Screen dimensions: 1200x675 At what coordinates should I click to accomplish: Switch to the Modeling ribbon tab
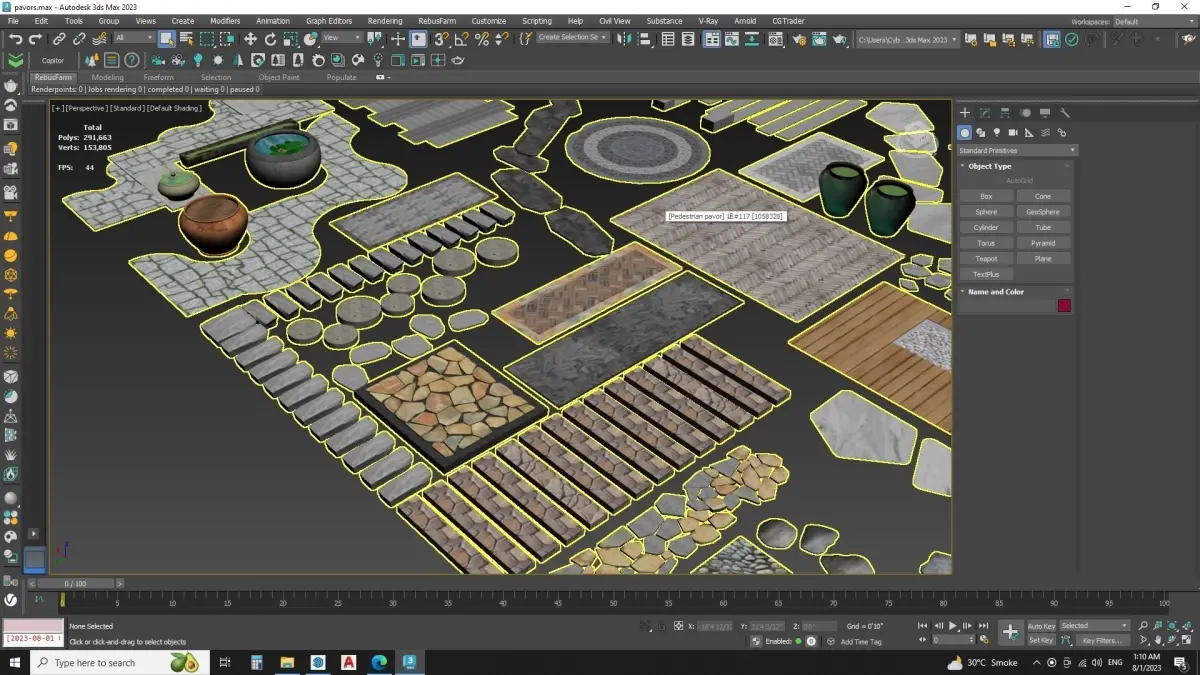107,77
